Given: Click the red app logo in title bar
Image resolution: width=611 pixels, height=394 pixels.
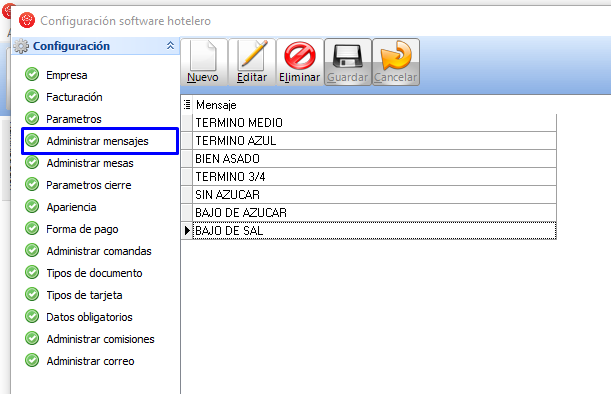Looking at the screenshot, I should [27, 20].
